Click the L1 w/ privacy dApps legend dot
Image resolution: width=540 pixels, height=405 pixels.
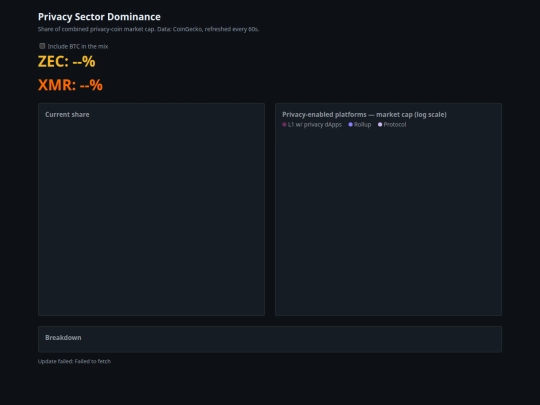pyautogui.click(x=284, y=124)
